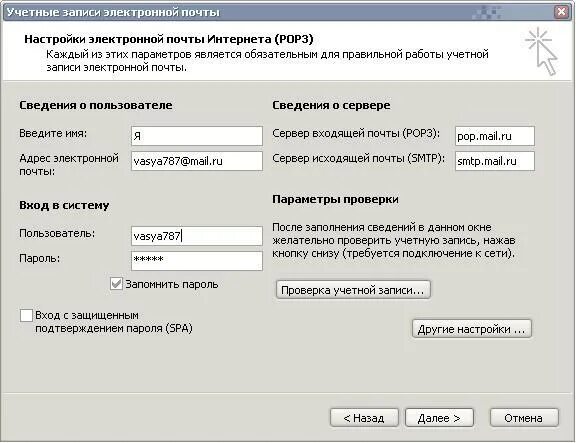
Task: Click the 'Параметры проверки' section heading
Action: click(335, 199)
